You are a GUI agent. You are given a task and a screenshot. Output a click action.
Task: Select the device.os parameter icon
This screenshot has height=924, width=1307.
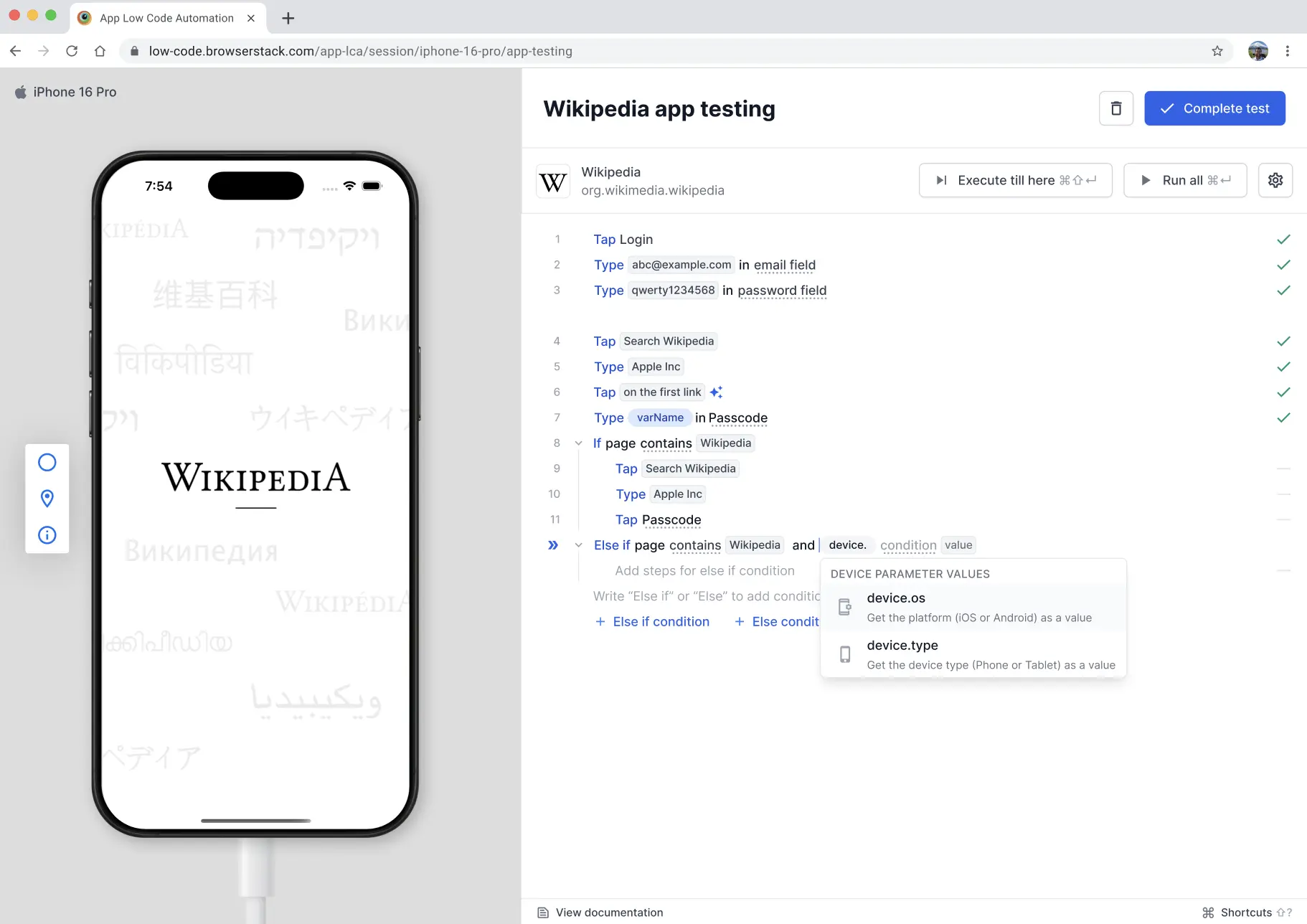pos(845,607)
